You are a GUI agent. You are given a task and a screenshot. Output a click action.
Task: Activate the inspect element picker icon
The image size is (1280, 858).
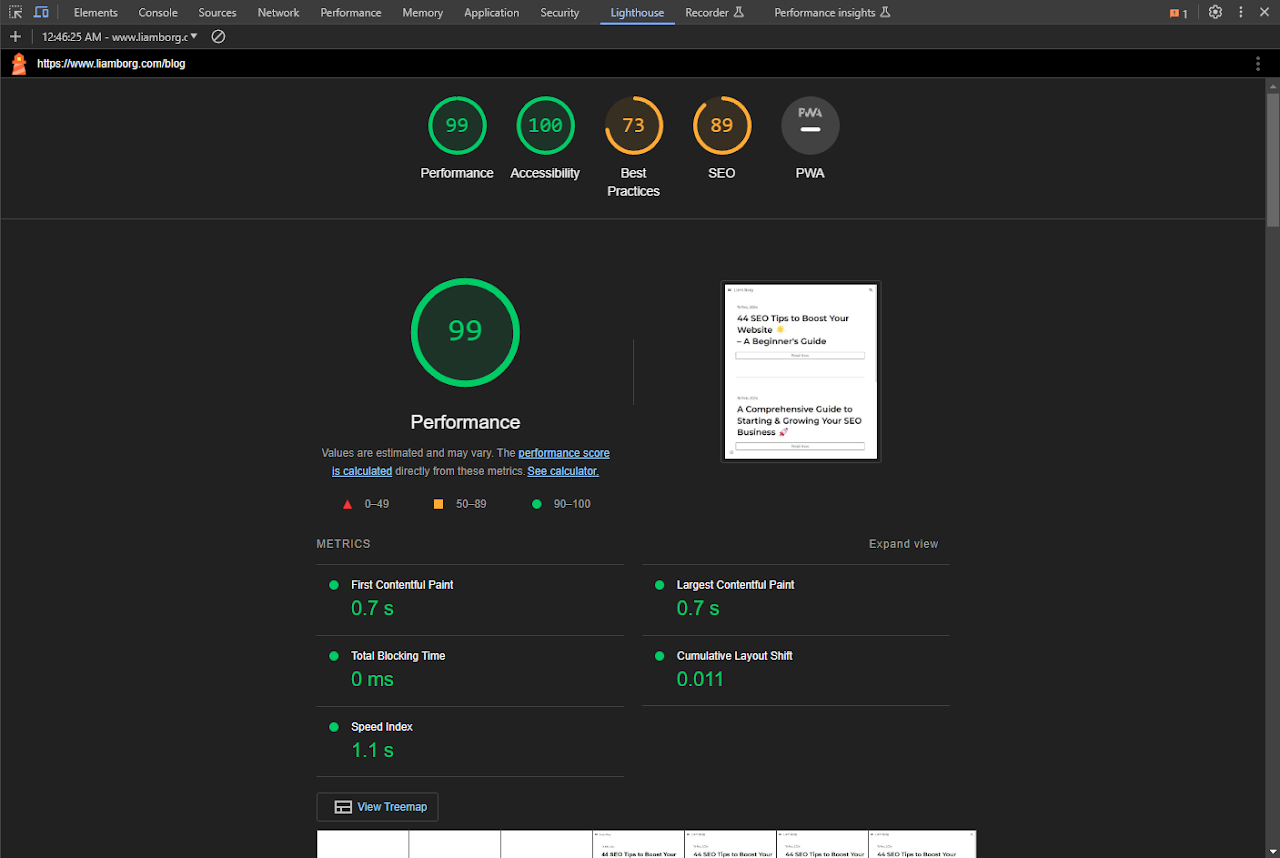16,12
